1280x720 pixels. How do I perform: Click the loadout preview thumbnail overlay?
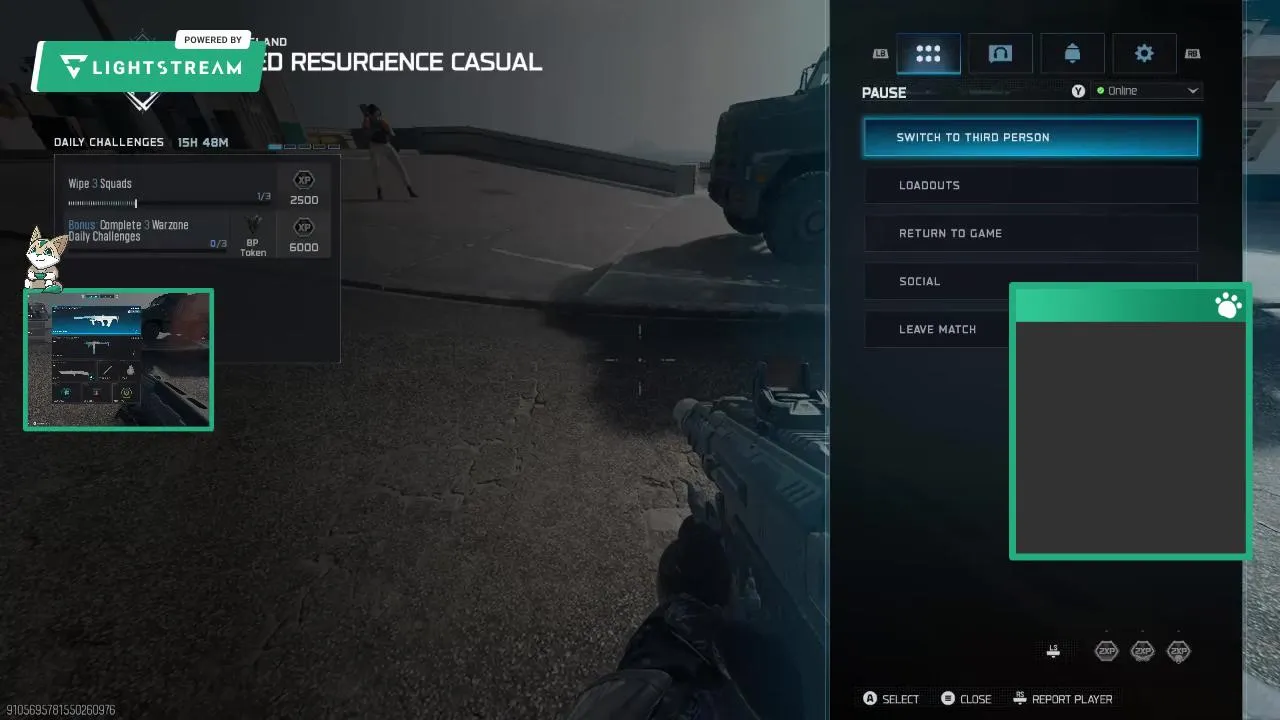click(118, 359)
